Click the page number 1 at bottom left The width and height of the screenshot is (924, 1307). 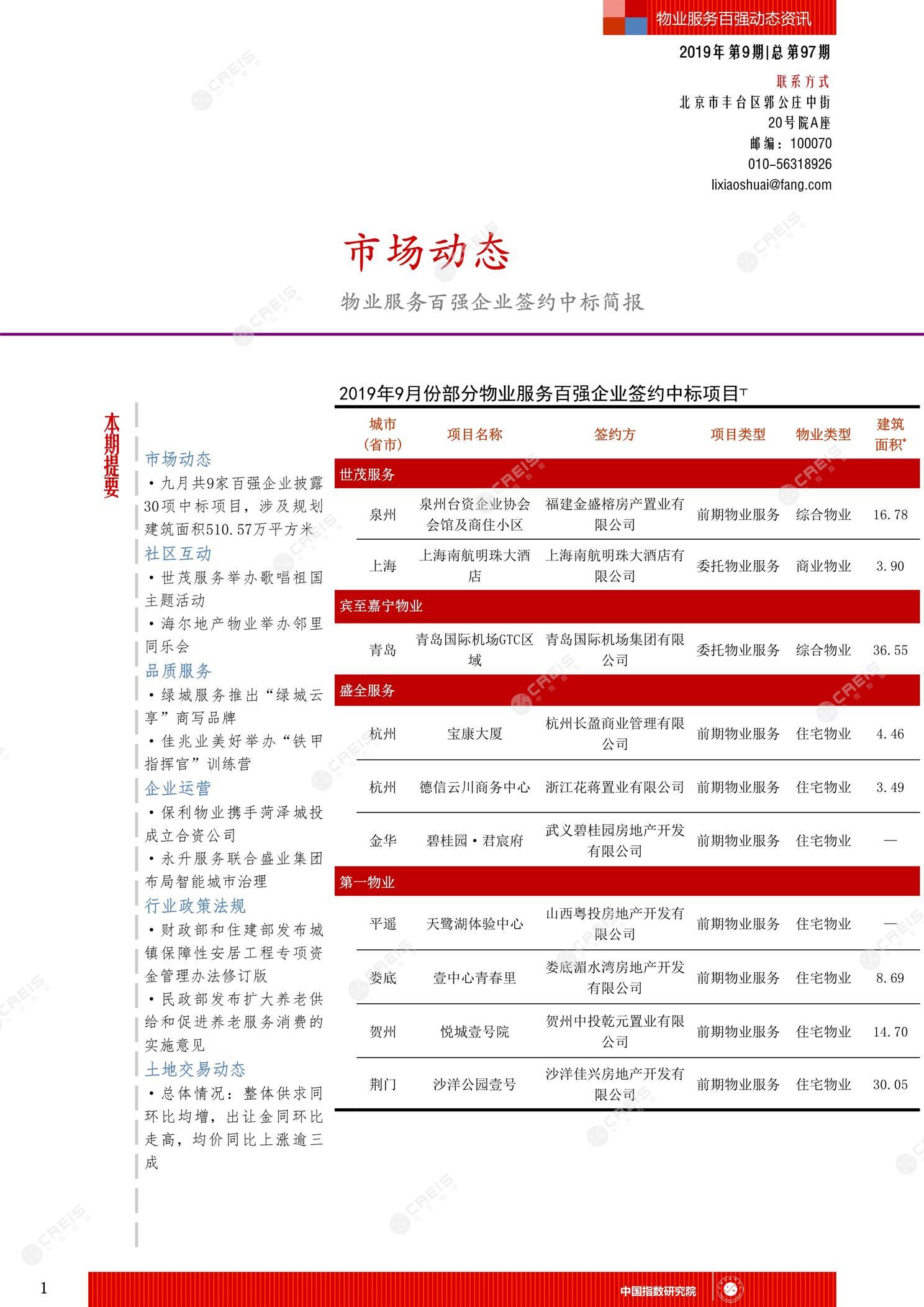pyautogui.click(x=43, y=1289)
